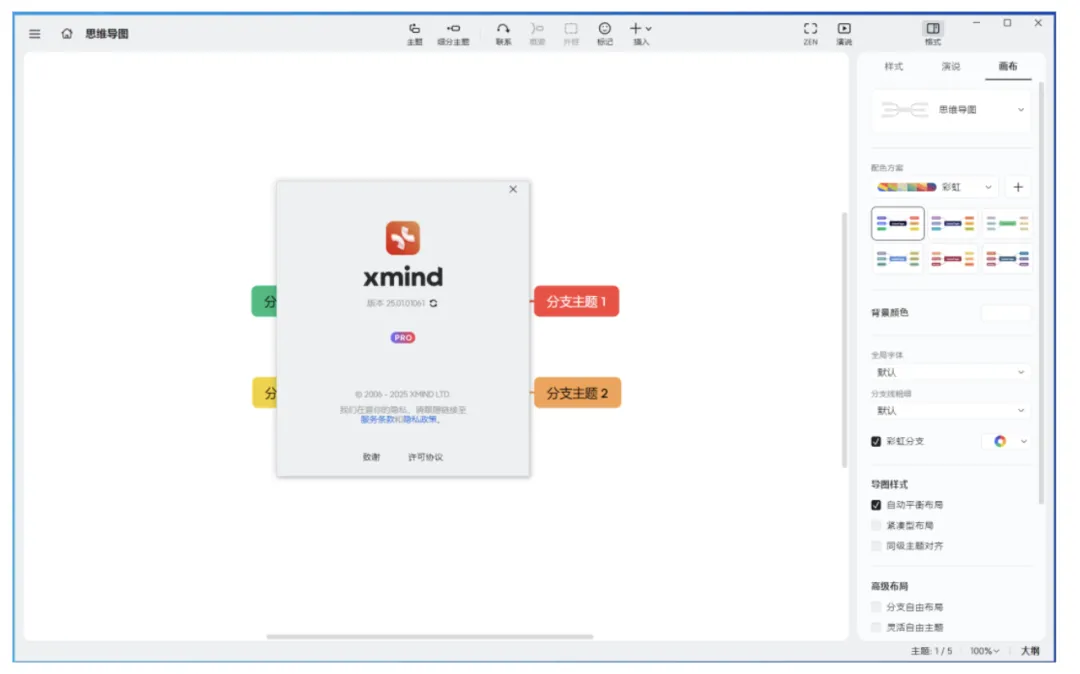The image size is (1080, 674).
Task: Open the 100% zoom level dropdown
Action: pos(984,651)
